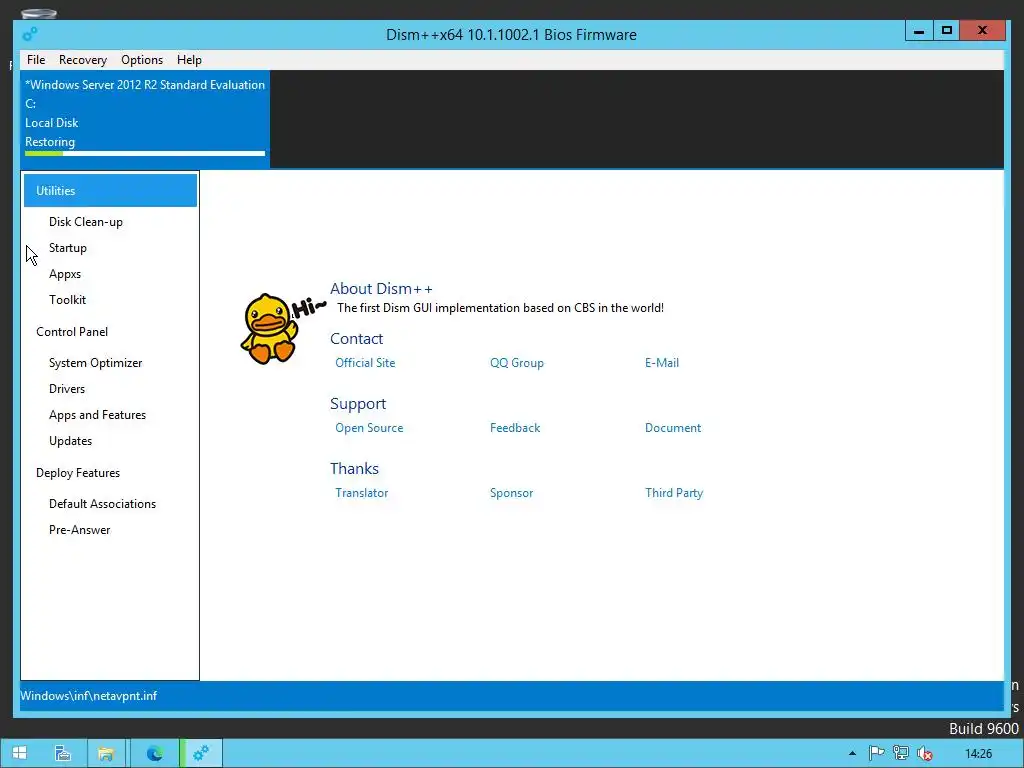
Task: Close the Dism++ window
Action: pyautogui.click(x=982, y=31)
